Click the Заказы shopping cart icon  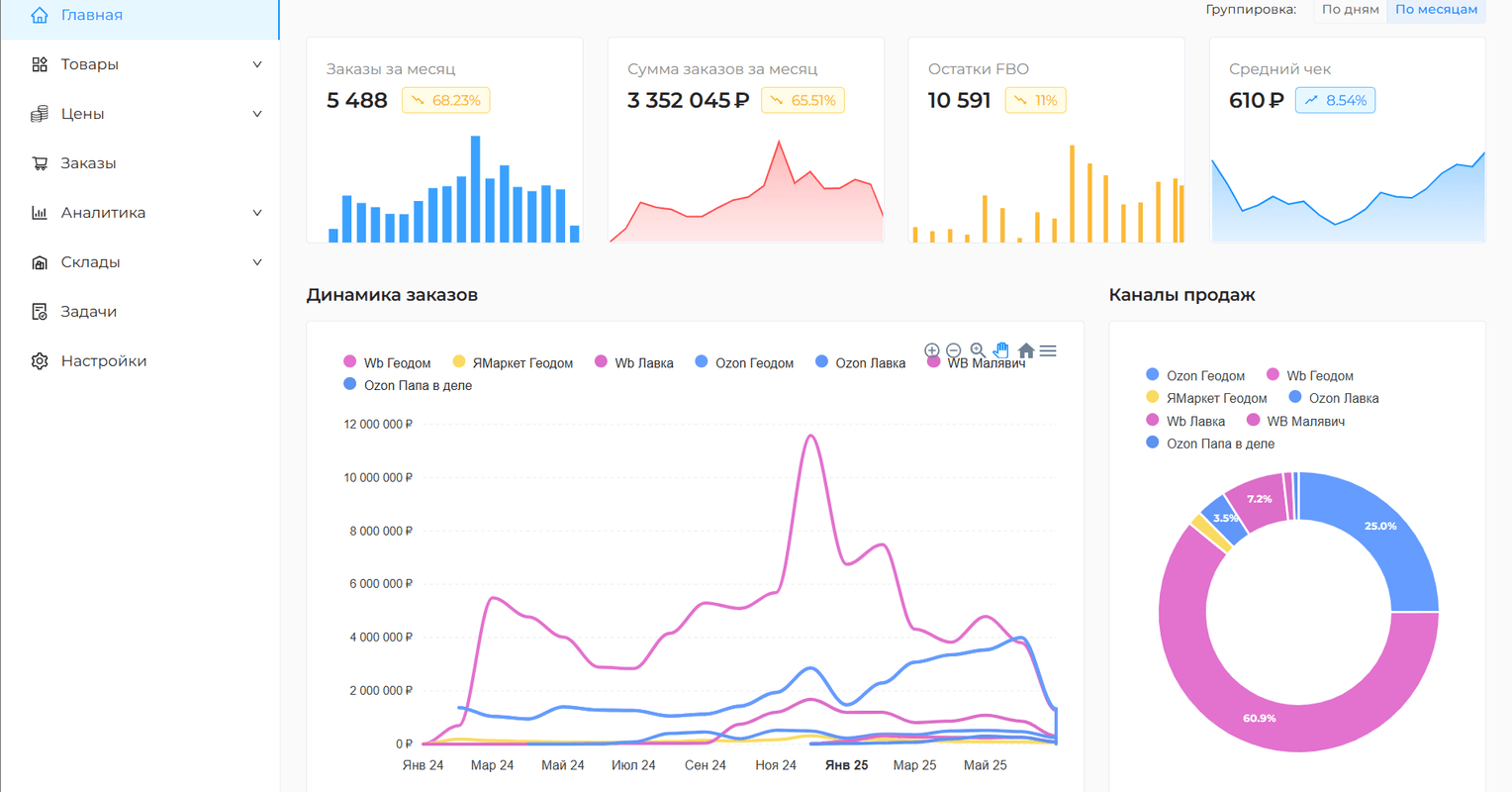tap(40, 163)
